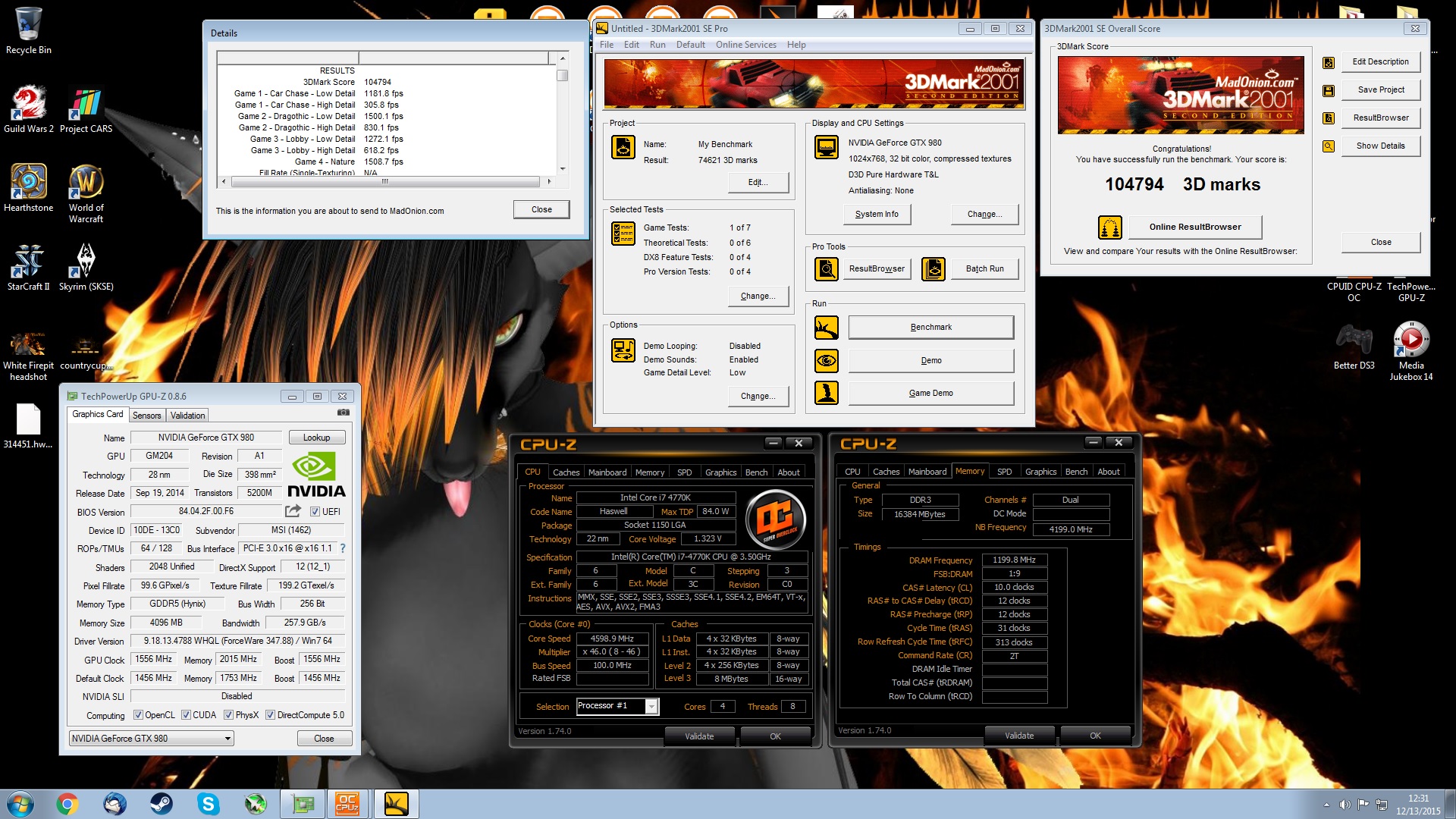
Task: Open the Run menu in 3DMark2001
Action: tap(657, 45)
